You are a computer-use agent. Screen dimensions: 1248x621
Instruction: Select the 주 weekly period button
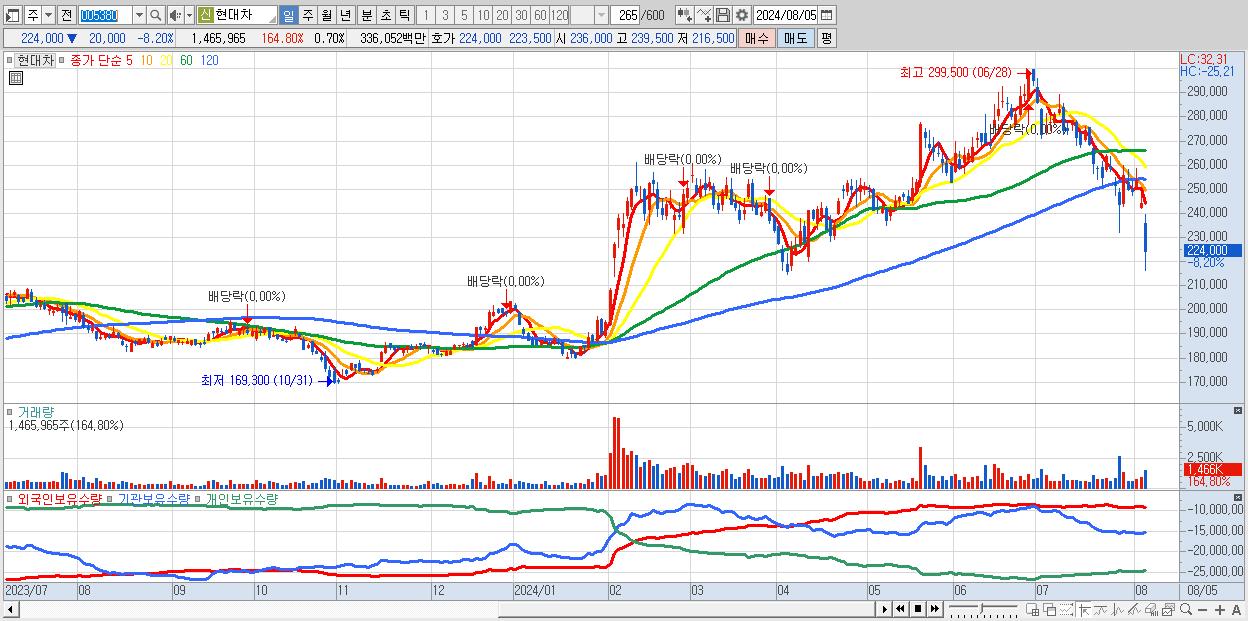point(307,16)
